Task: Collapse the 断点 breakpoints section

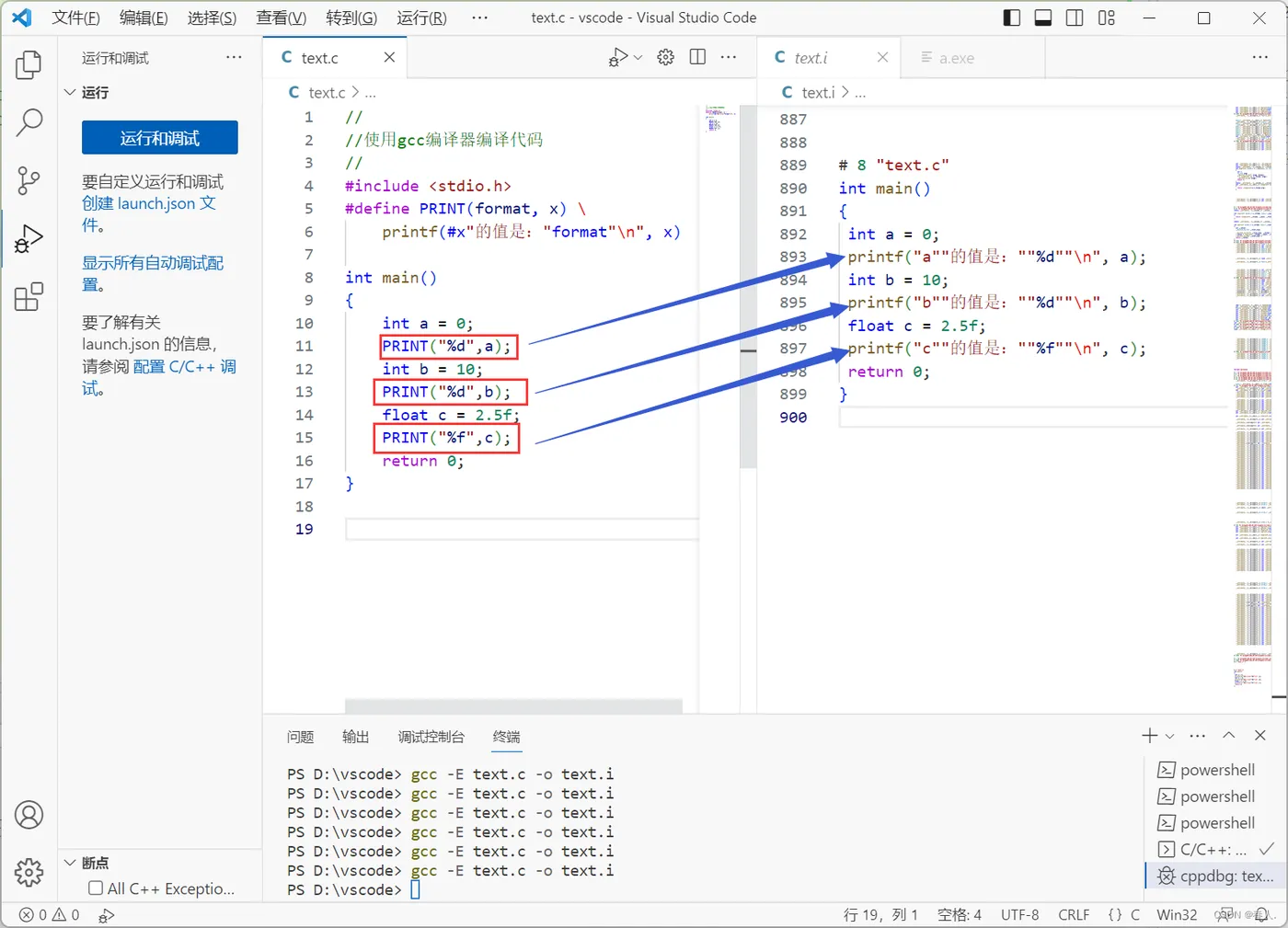Action: click(x=70, y=863)
